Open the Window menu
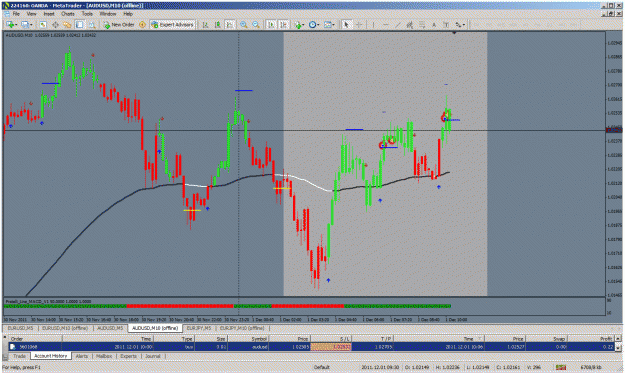The width and height of the screenshot is (625, 373). pos(108,14)
